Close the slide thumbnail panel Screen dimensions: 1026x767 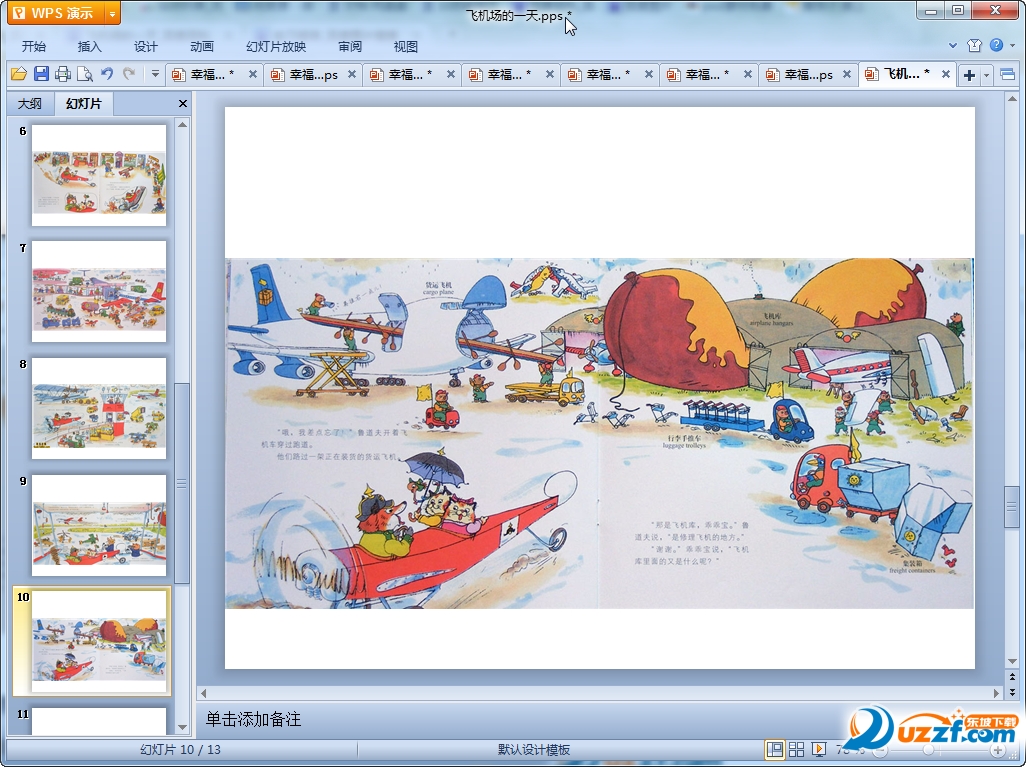tap(183, 103)
